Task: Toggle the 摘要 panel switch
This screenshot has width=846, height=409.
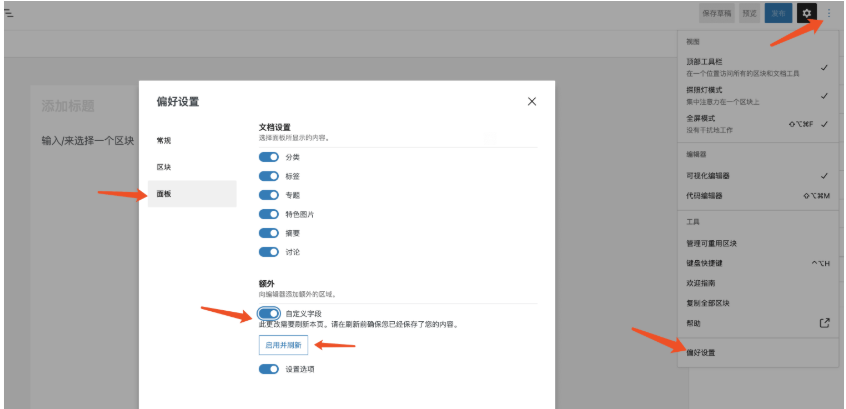Action: click(x=269, y=233)
